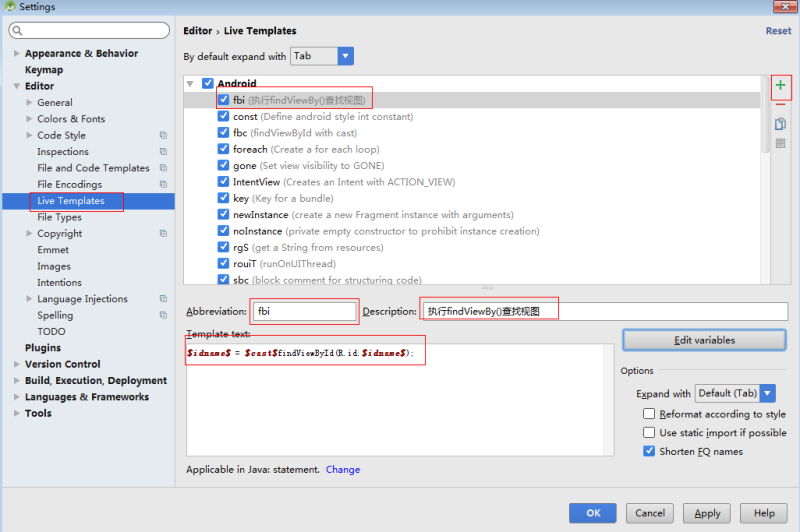Screen dimensions: 800x532
Task: Click the Change context link
Action: (343, 469)
